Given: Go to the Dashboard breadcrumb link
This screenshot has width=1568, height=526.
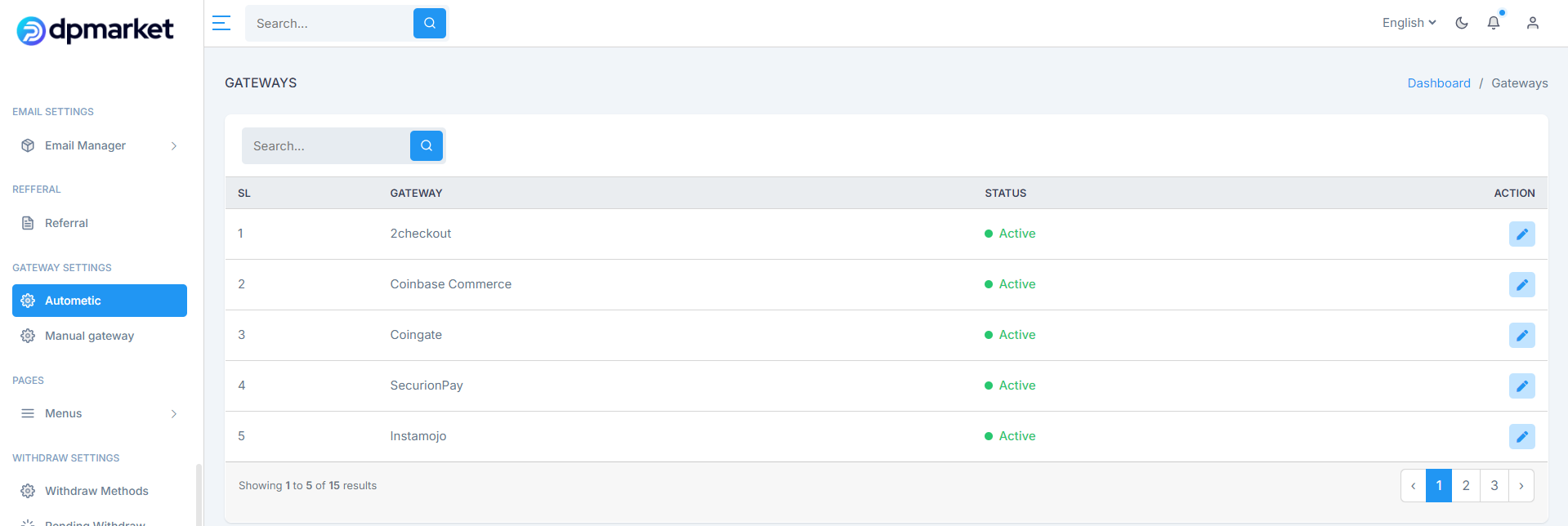Looking at the screenshot, I should (x=1439, y=83).
